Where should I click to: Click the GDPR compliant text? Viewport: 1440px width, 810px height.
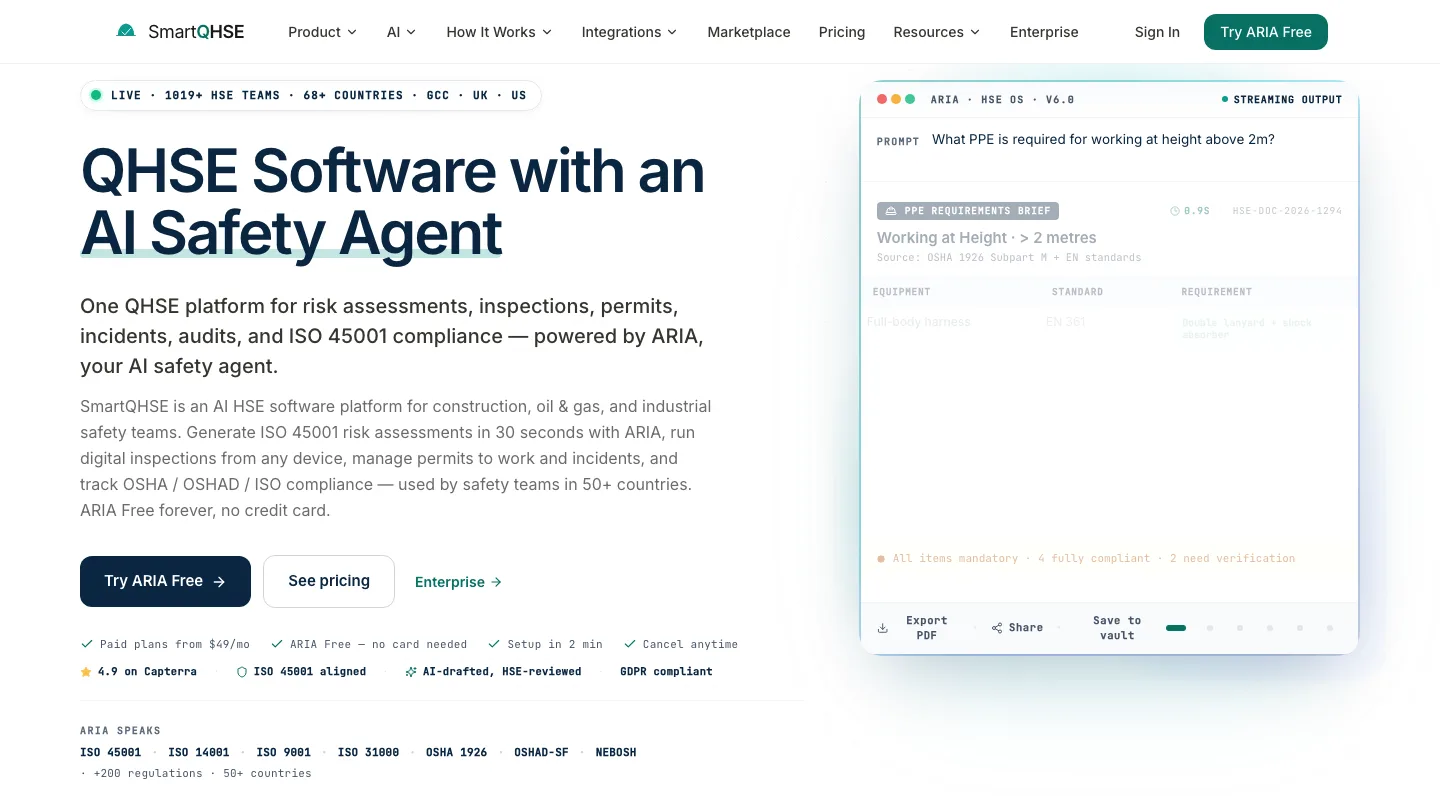click(666, 672)
